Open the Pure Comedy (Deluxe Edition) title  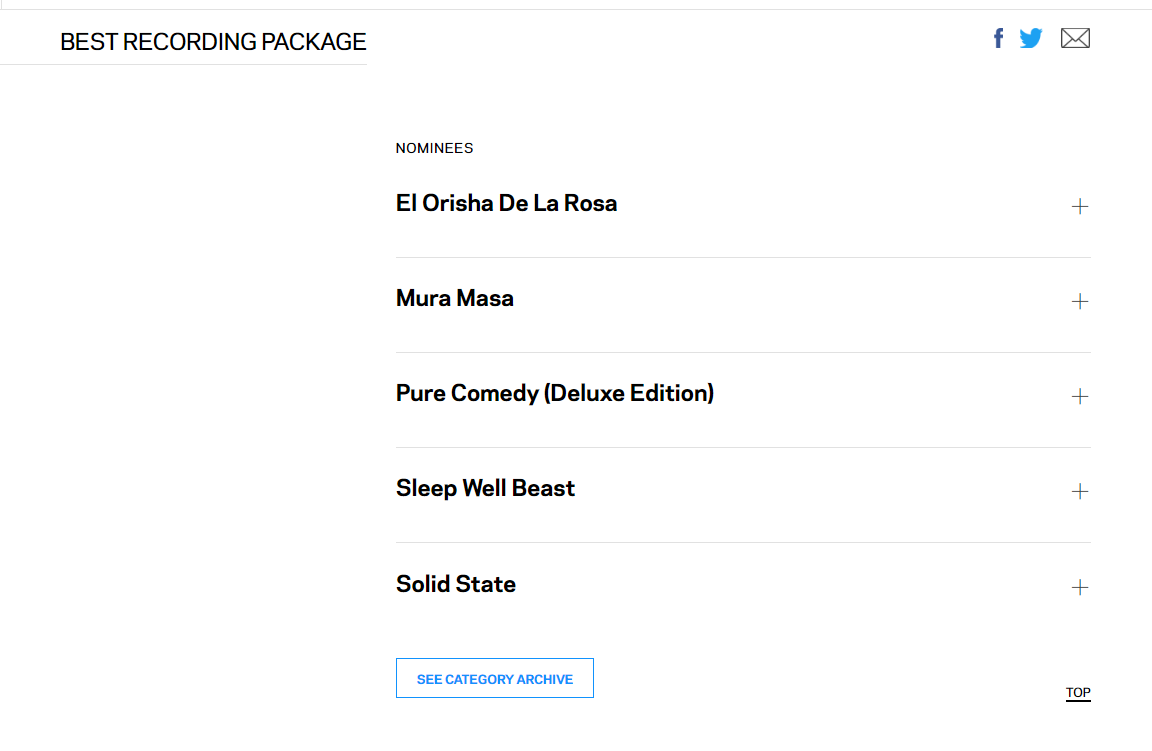tap(555, 394)
